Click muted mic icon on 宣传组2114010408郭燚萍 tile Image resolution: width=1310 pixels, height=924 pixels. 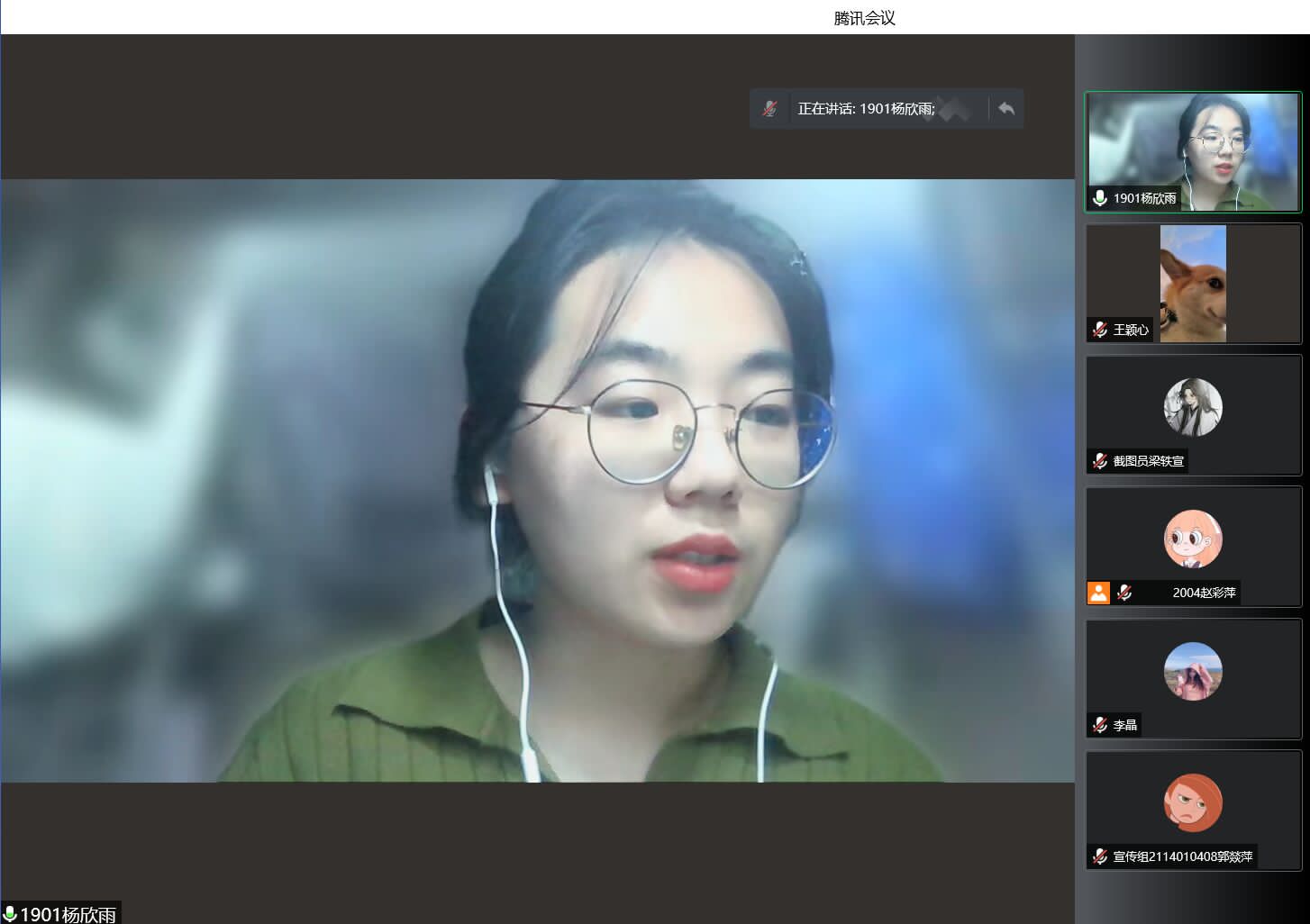pos(1099,856)
